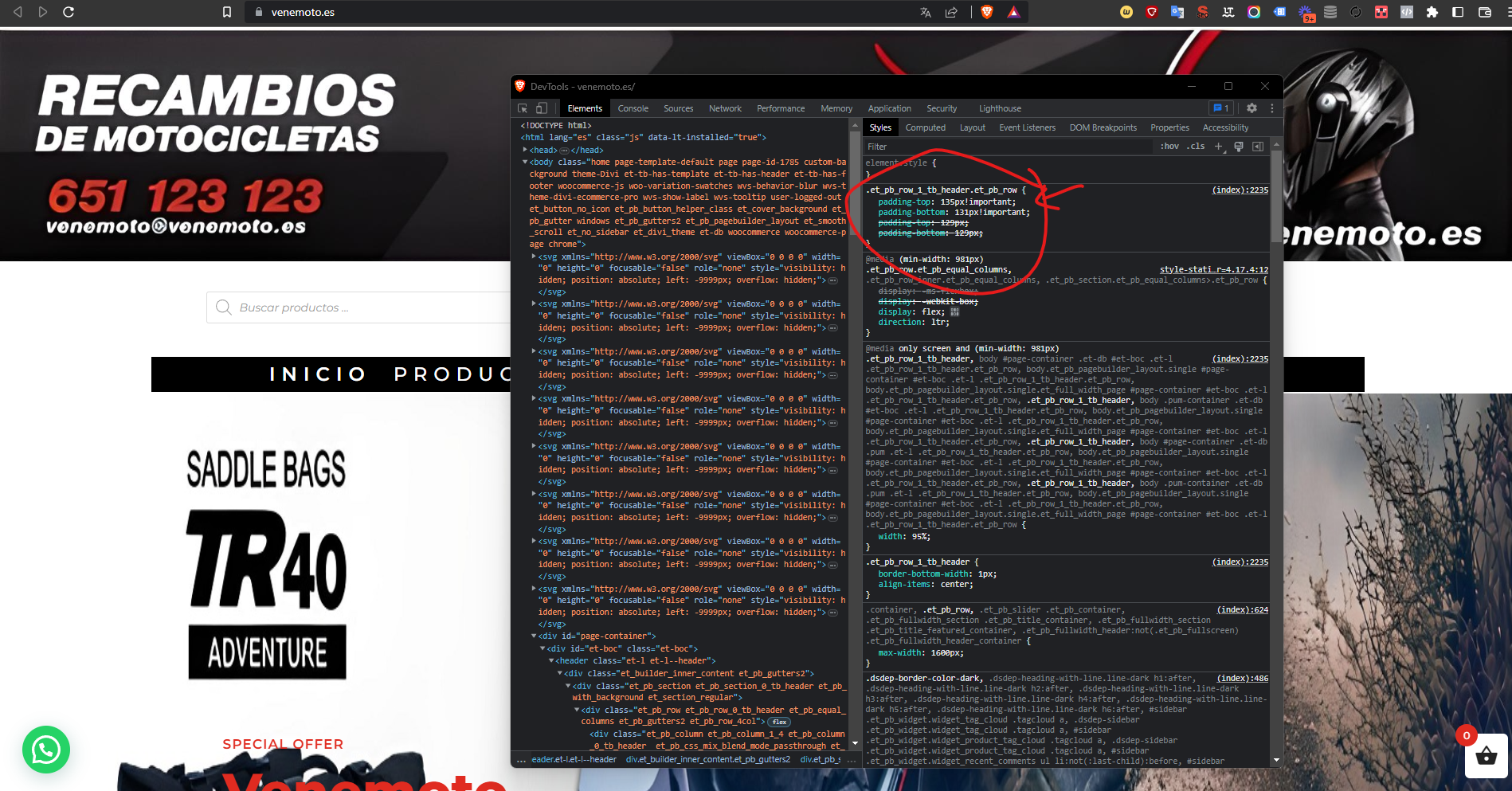Open the flexbox editor icon next to display: flex
Viewport: 1512px width, 791px height.
click(954, 312)
